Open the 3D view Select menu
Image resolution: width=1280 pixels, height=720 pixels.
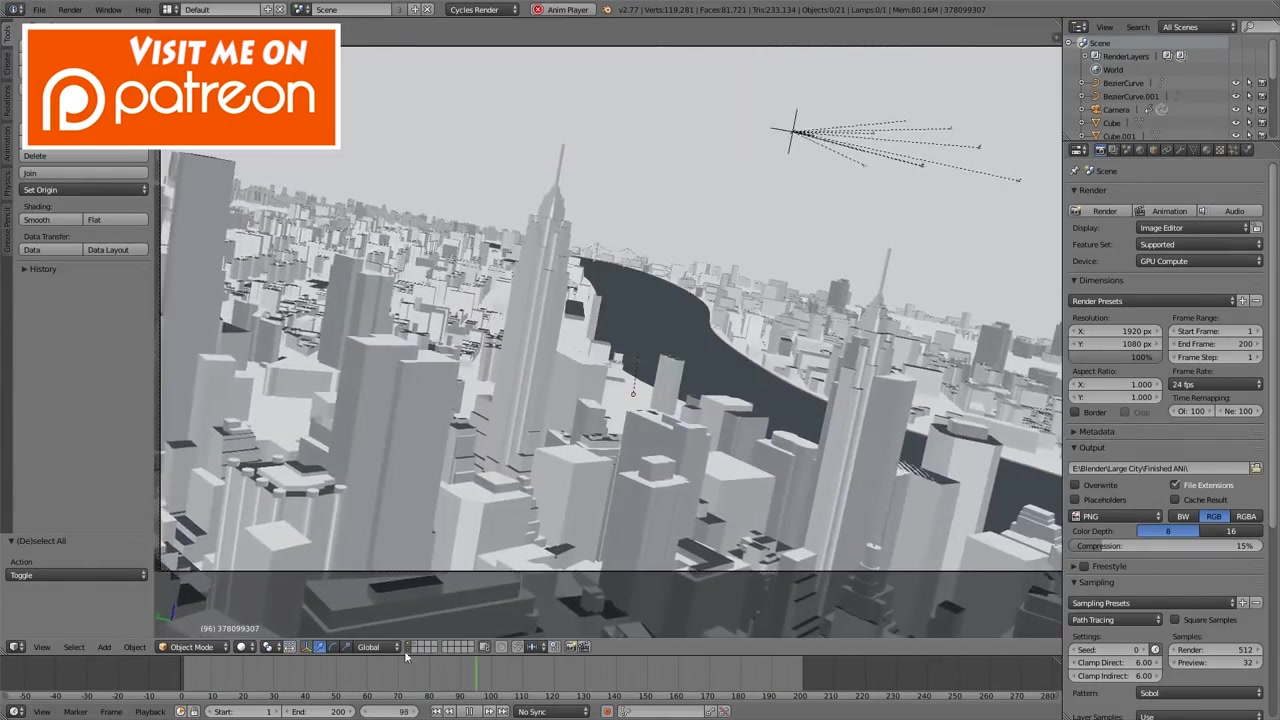click(x=74, y=647)
